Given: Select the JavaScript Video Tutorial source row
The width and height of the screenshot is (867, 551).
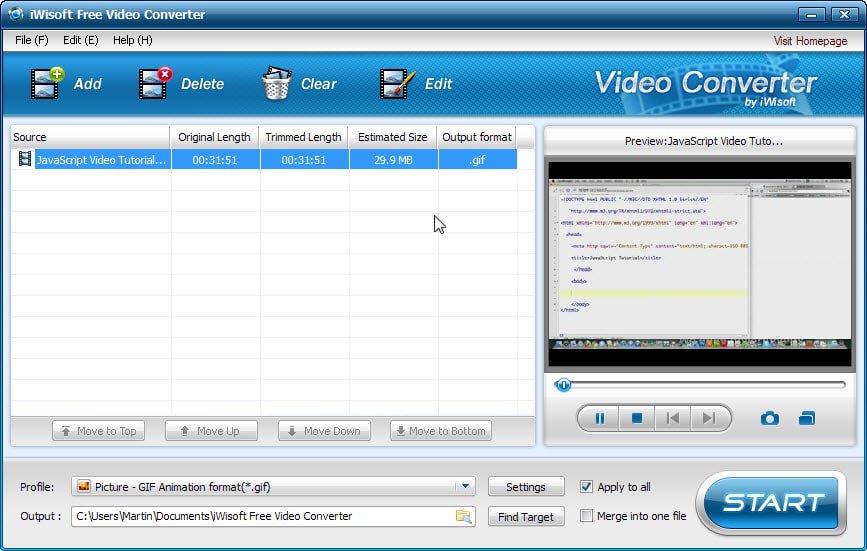Looking at the screenshot, I should pyautogui.click(x=264, y=160).
